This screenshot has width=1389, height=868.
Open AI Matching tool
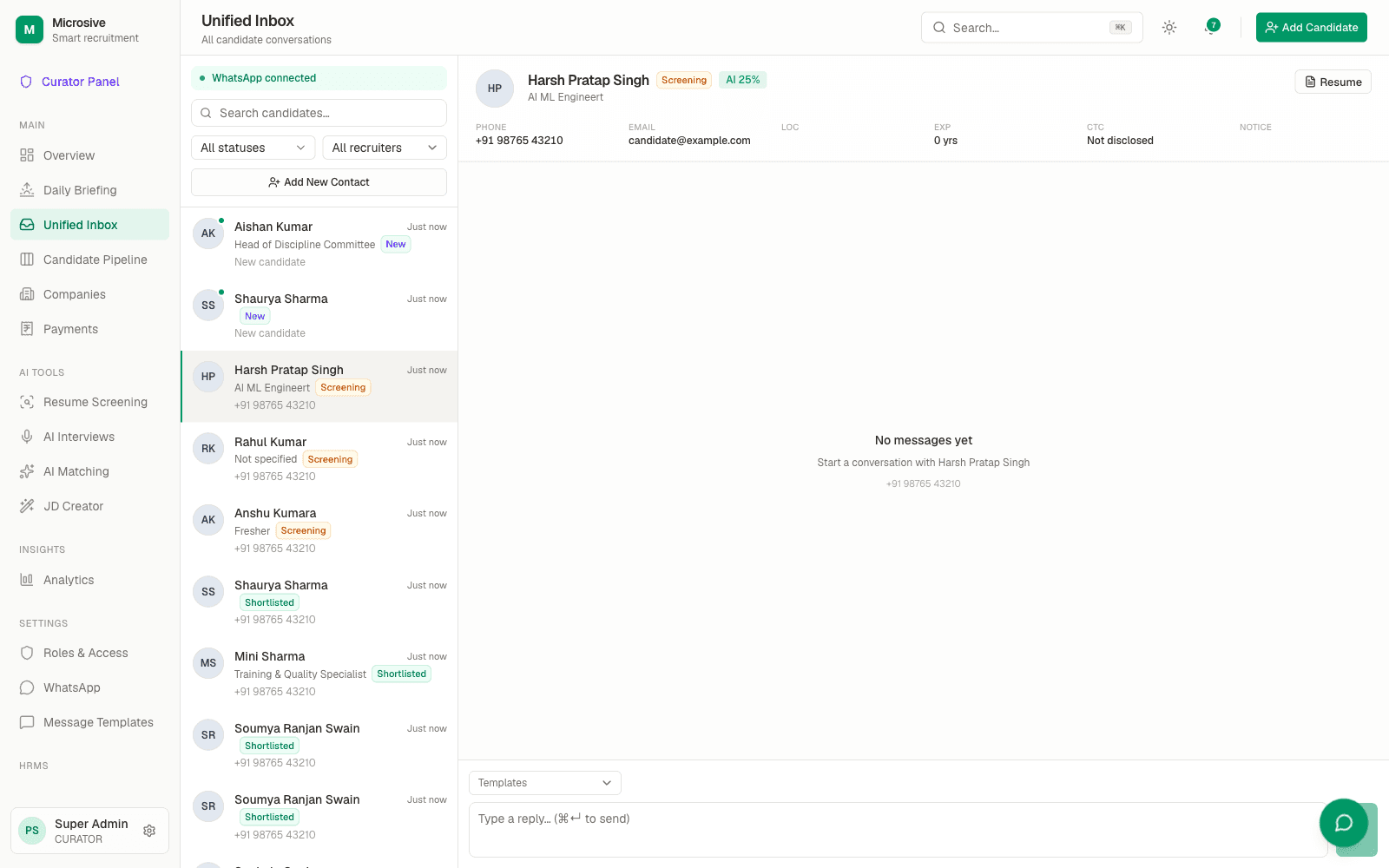[x=89, y=471]
